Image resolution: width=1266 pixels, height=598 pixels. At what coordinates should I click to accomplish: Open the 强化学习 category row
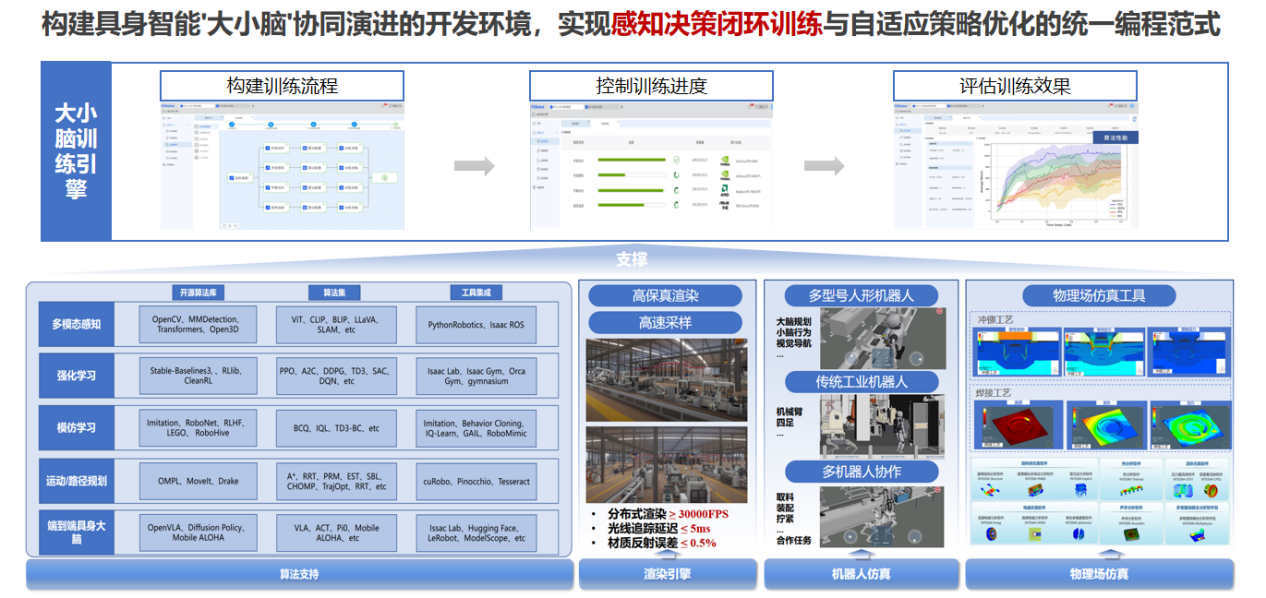click(77, 376)
